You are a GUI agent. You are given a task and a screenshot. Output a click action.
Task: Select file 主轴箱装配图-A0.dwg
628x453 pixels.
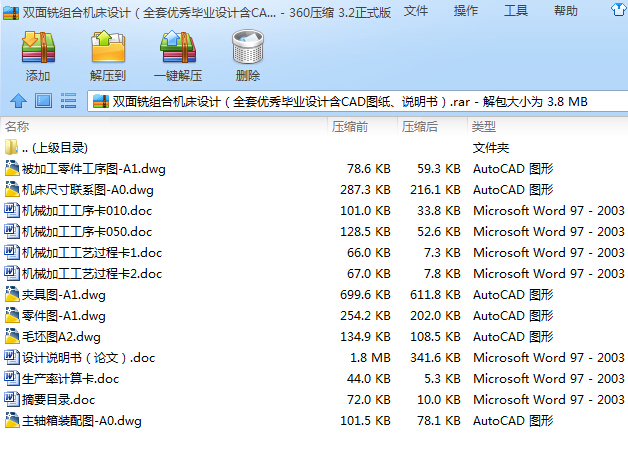coord(314,421)
